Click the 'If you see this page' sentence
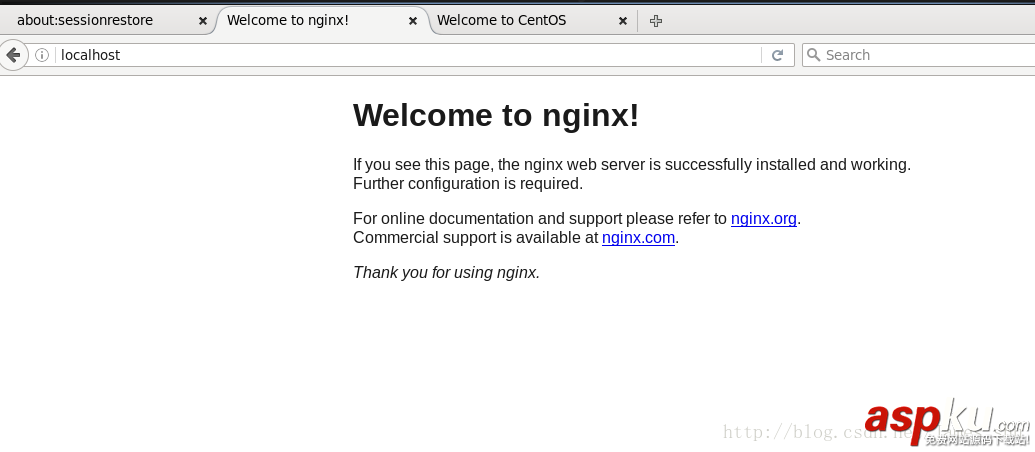Viewport: 1035px width, 452px height. pyautogui.click(x=632, y=164)
